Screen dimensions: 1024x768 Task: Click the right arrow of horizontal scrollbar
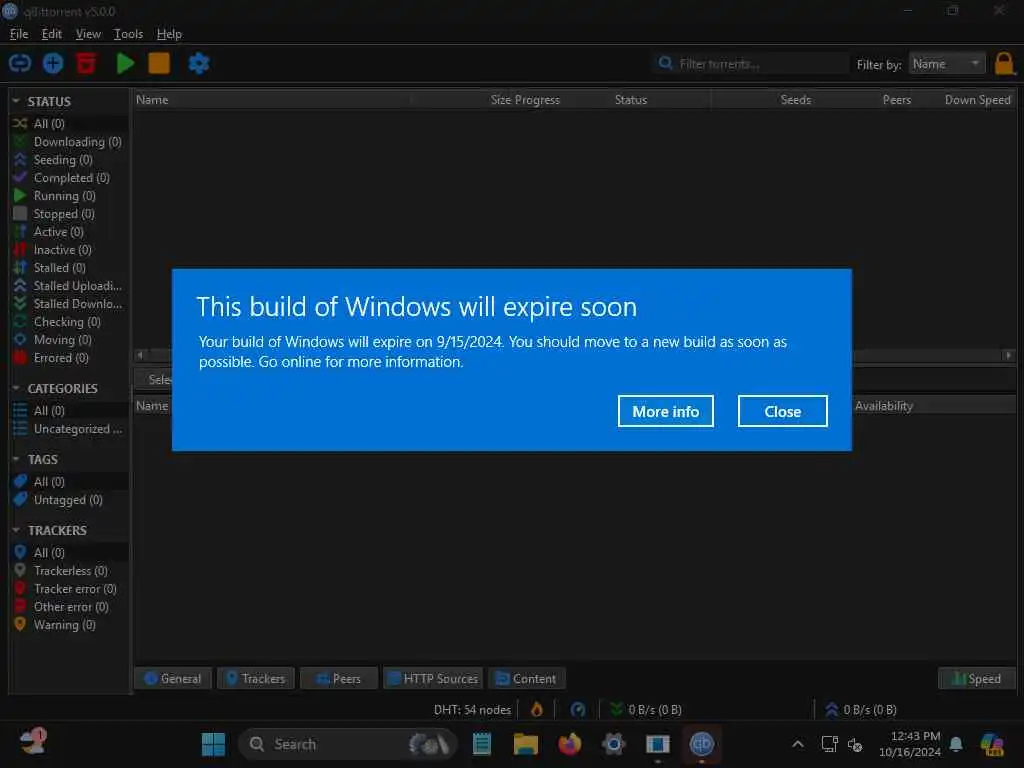(x=1008, y=355)
